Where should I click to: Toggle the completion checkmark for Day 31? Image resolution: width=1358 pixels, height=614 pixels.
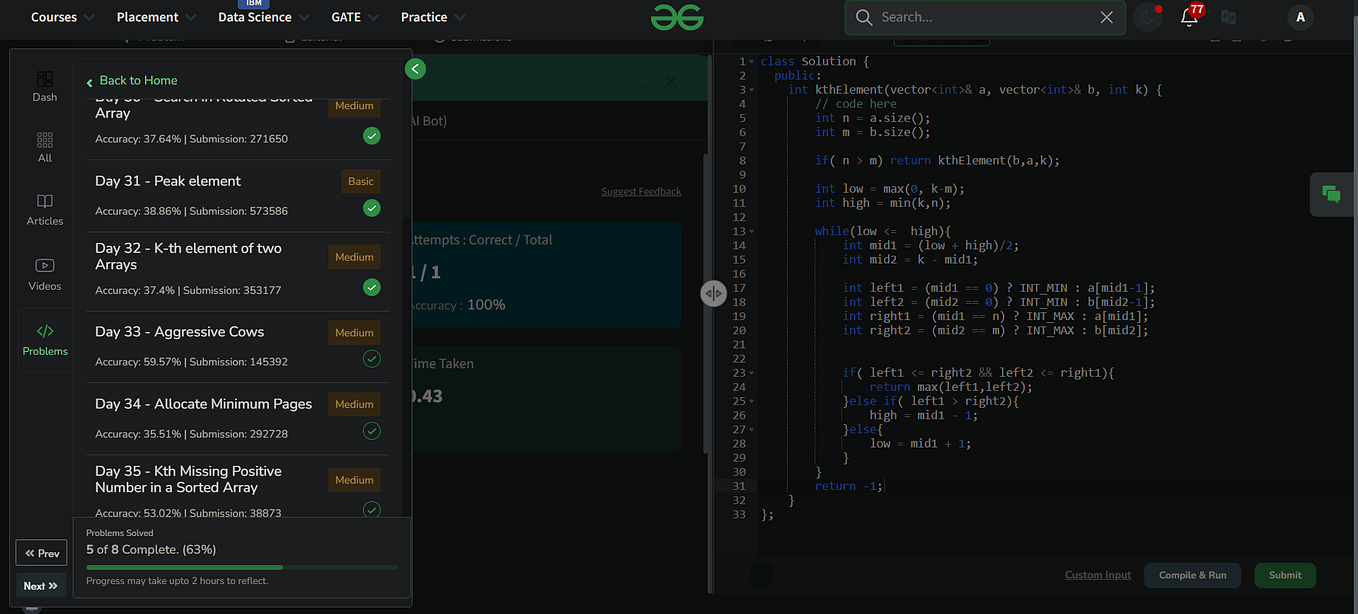coord(371,208)
